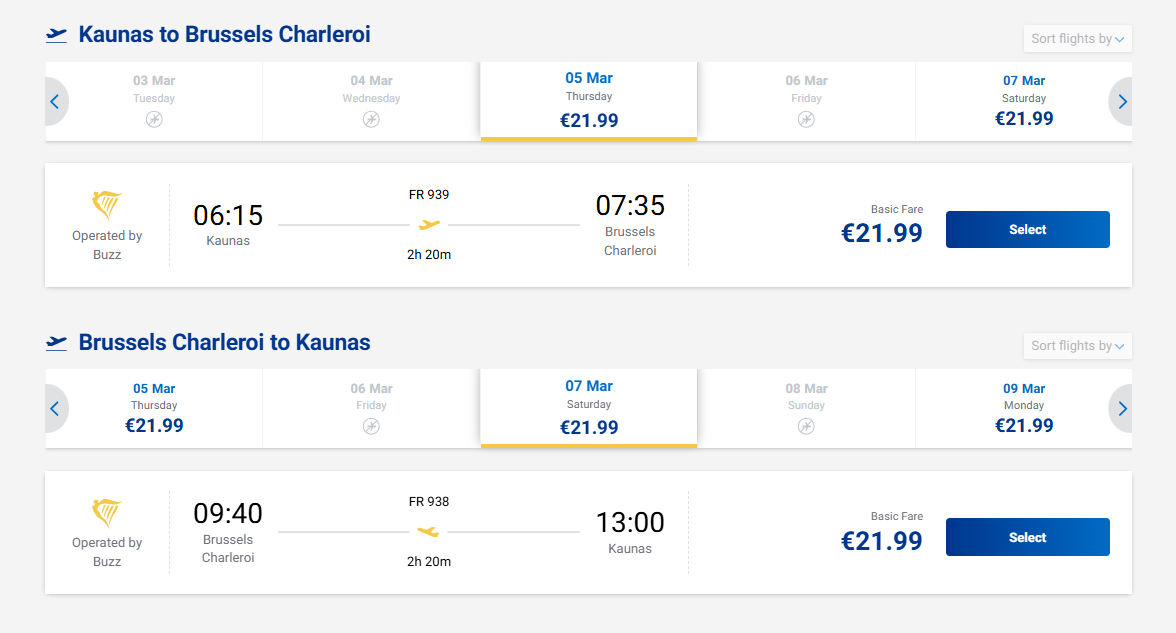The width and height of the screenshot is (1176, 633).
Task: Show later outbound dates with right arrow
Action: pyautogui.click(x=1122, y=101)
